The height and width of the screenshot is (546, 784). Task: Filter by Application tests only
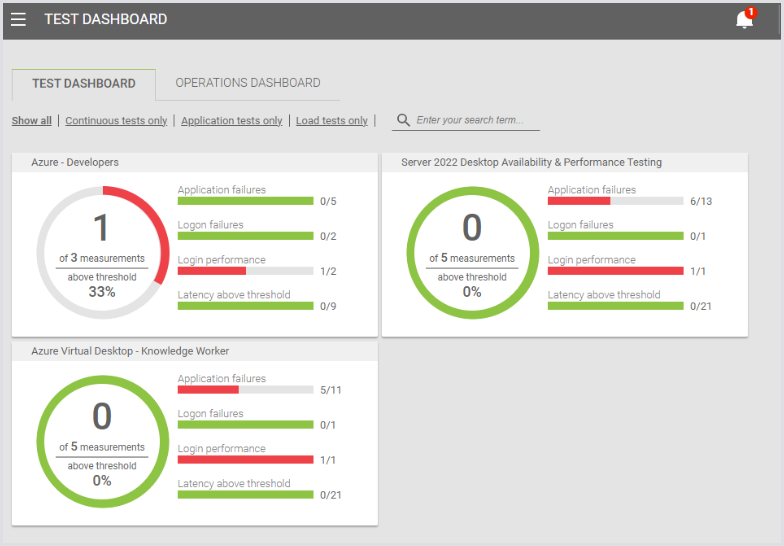232,121
